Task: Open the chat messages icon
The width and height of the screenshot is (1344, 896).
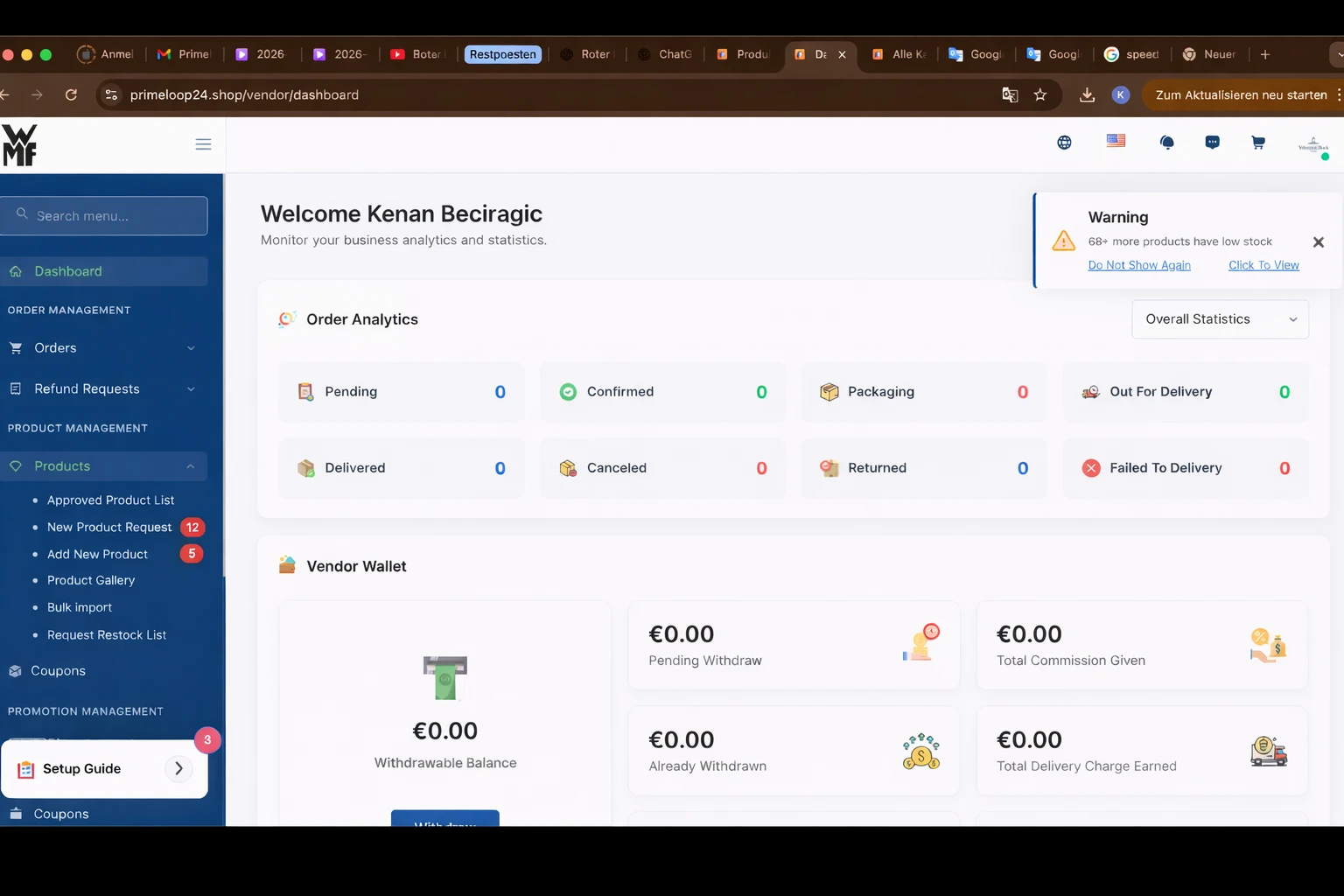Action: (1212, 143)
